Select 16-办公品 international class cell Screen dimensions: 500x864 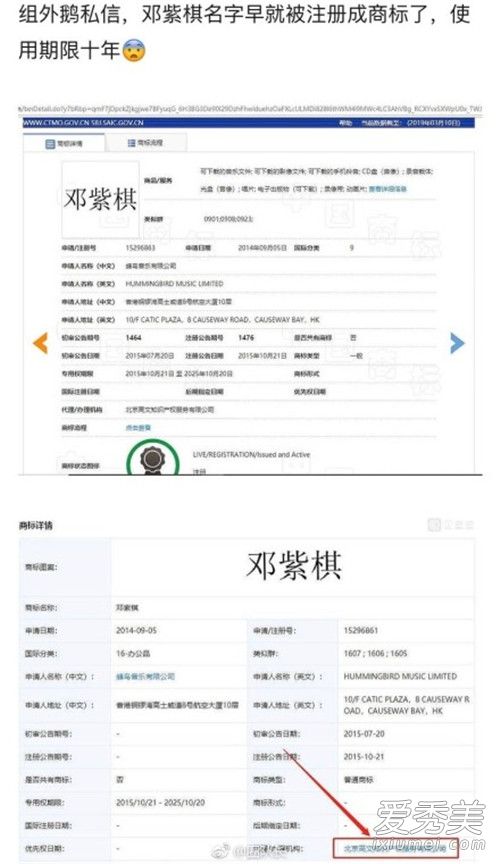pyautogui.click(x=133, y=654)
